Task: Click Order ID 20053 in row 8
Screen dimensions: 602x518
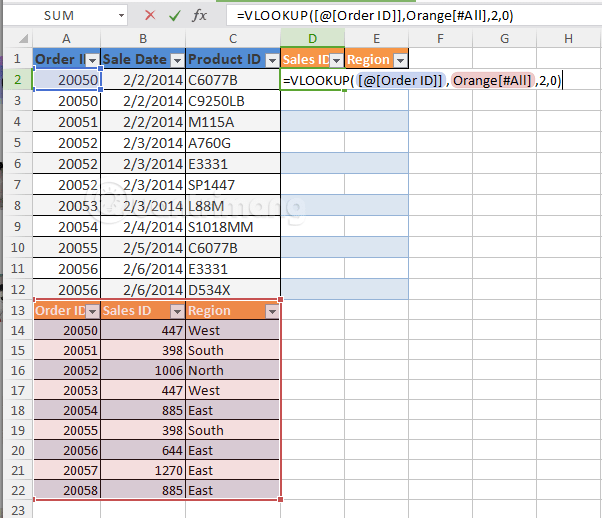Action: tap(66, 206)
